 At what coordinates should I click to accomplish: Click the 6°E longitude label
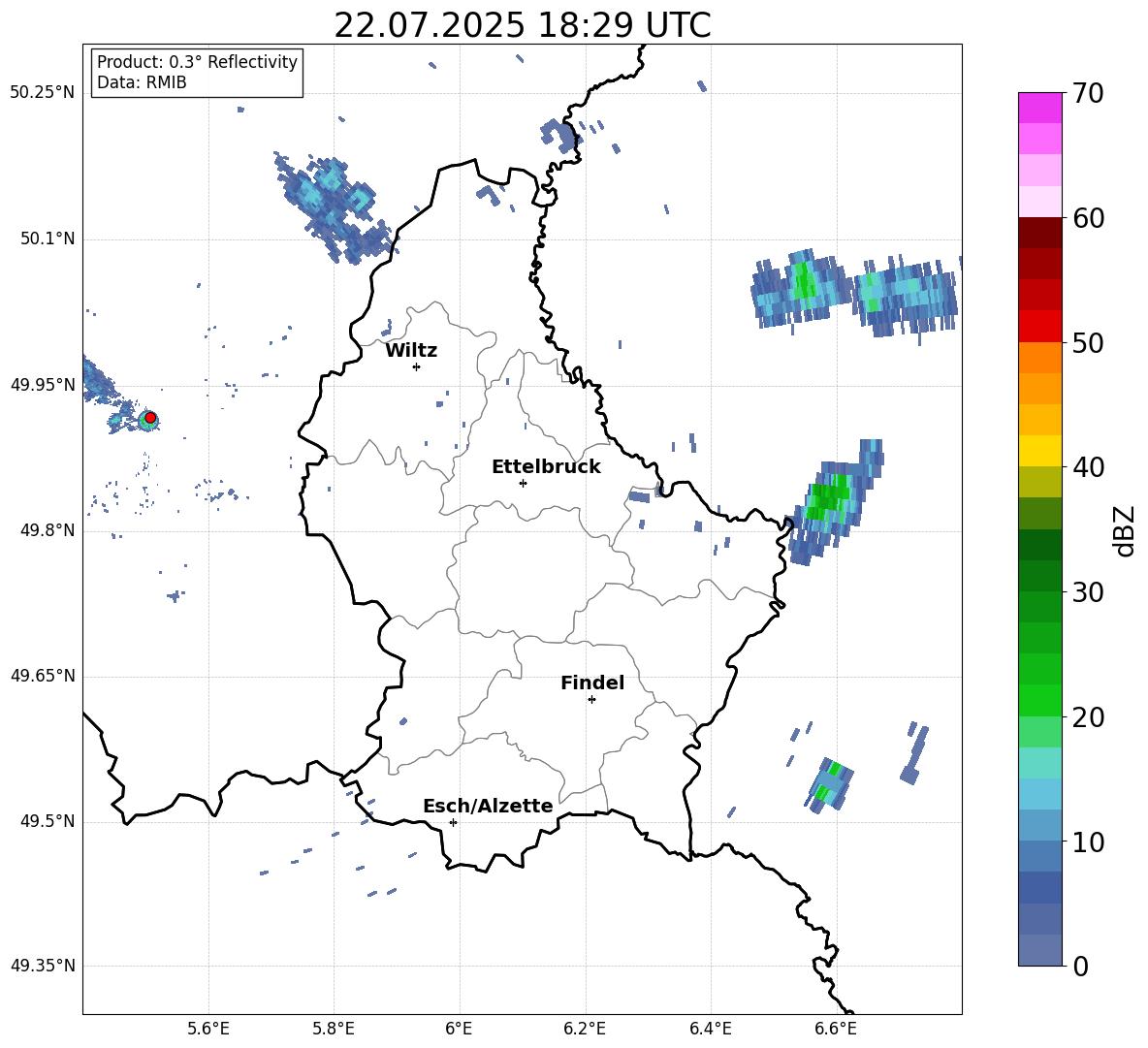coord(459,1029)
